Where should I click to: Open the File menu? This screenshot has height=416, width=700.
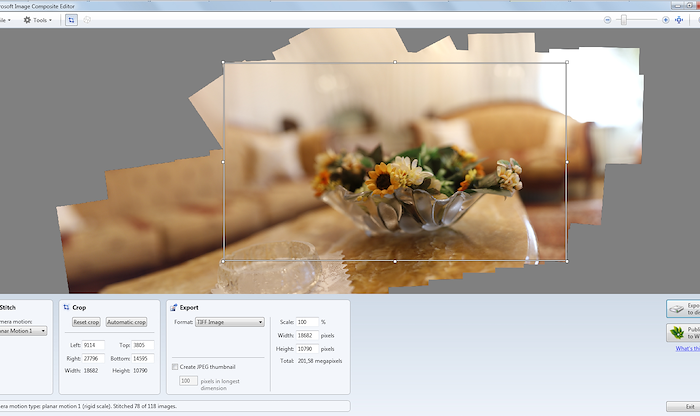[5, 20]
